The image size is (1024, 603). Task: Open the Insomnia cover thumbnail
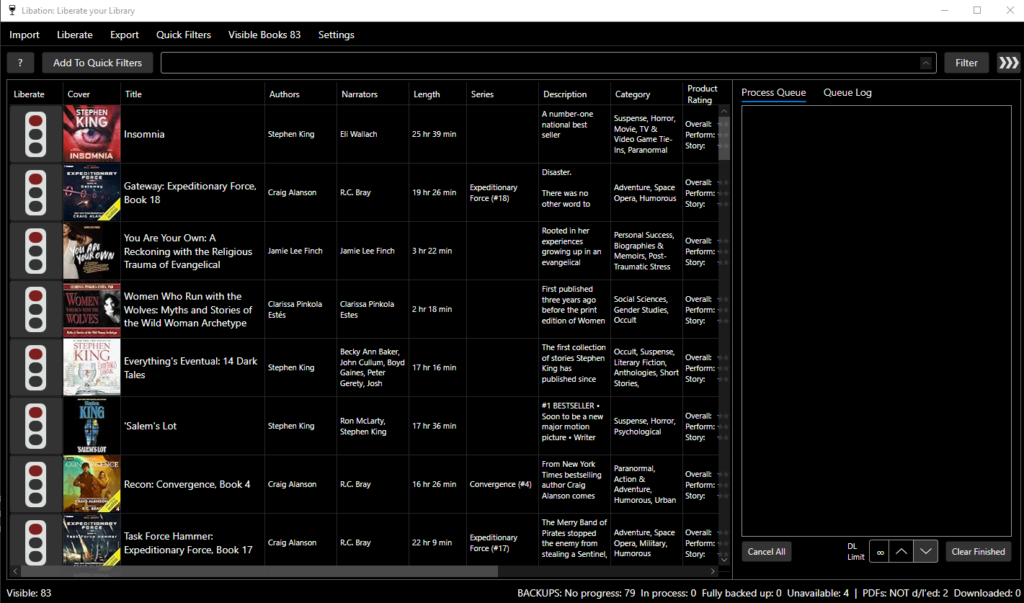tap(92, 134)
